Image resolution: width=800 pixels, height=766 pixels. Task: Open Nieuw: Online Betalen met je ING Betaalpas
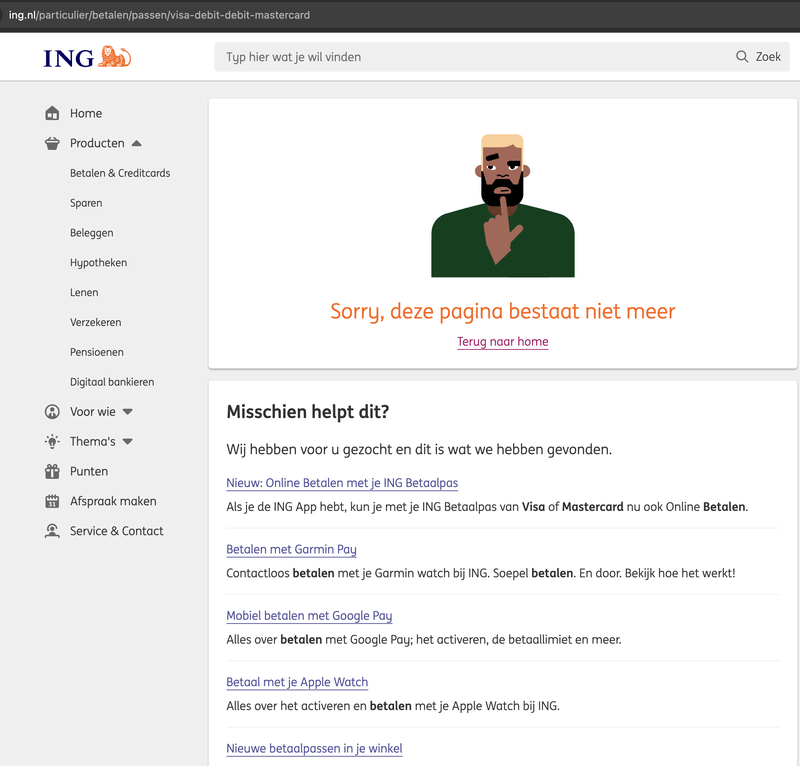[342, 483]
